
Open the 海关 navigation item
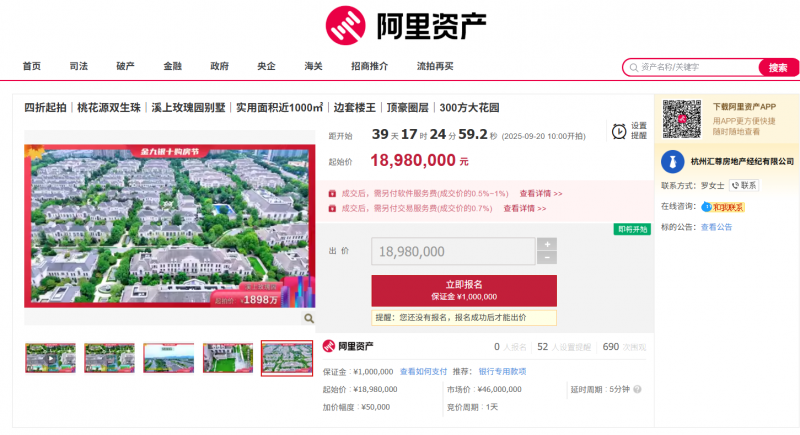coord(313,66)
